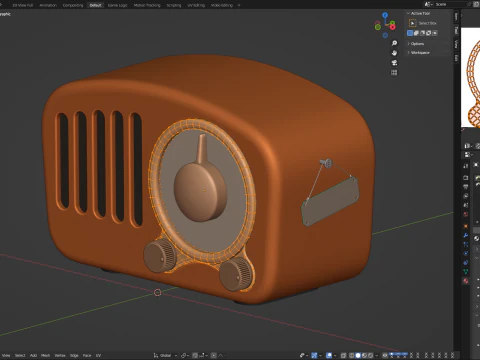Open the Animation workspace tab

[x=48, y=5]
